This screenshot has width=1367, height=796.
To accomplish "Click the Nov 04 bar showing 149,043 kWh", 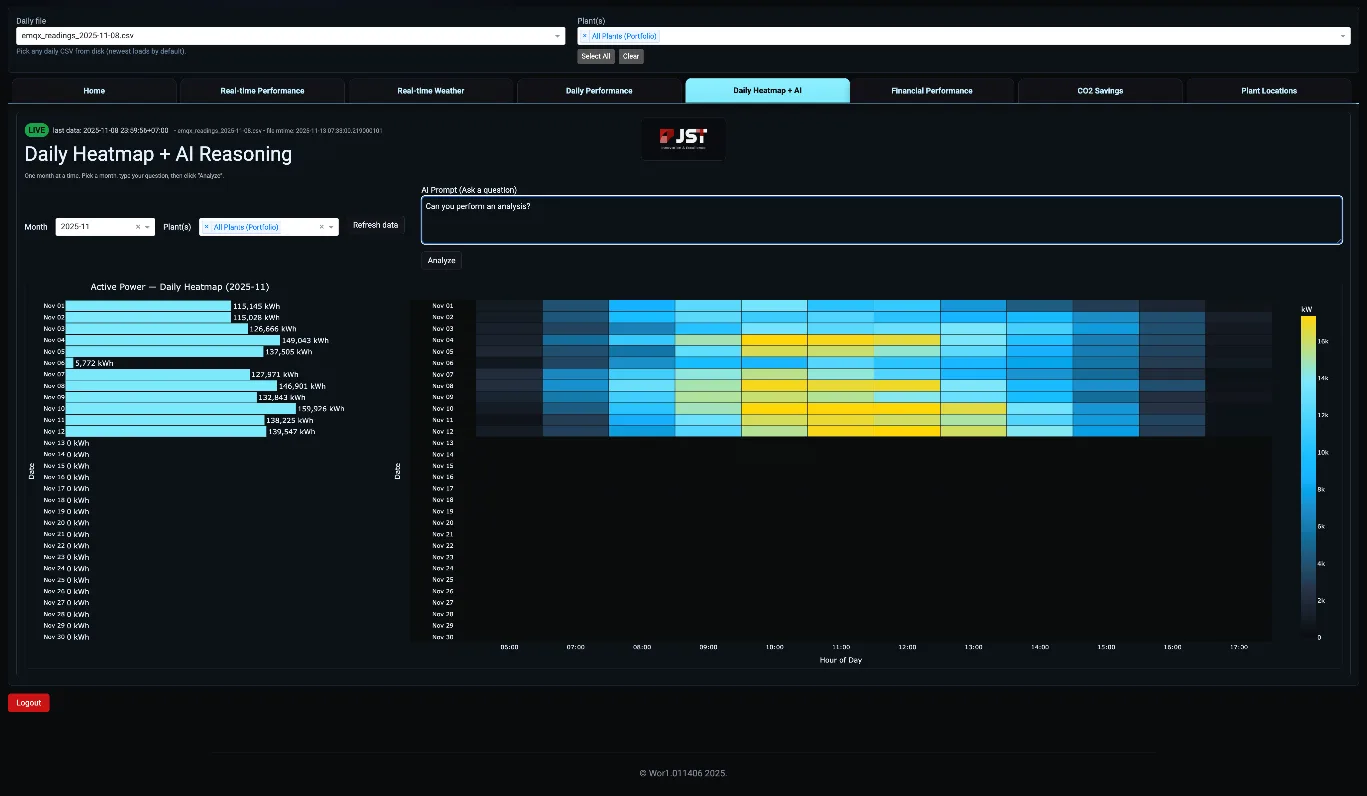I will [173, 340].
